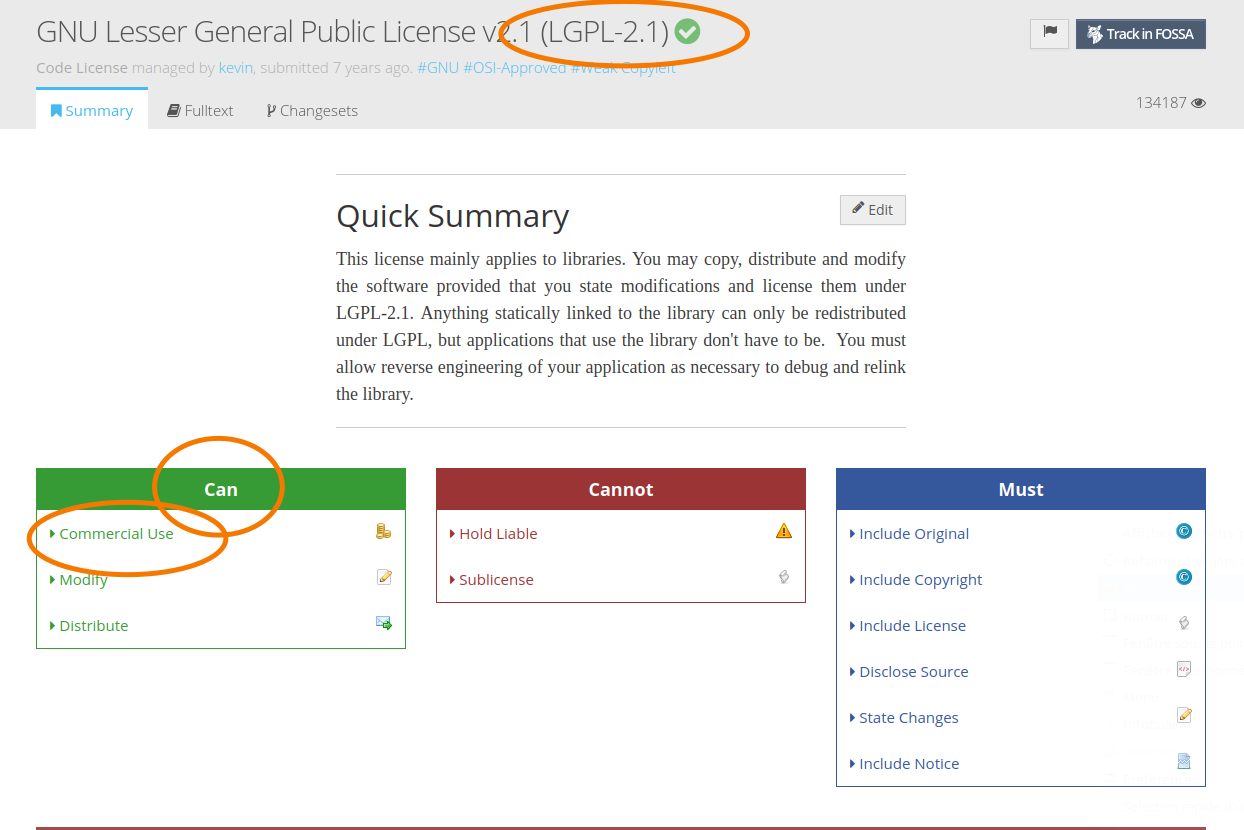Click the pencil note icon in Modify row

384,577
